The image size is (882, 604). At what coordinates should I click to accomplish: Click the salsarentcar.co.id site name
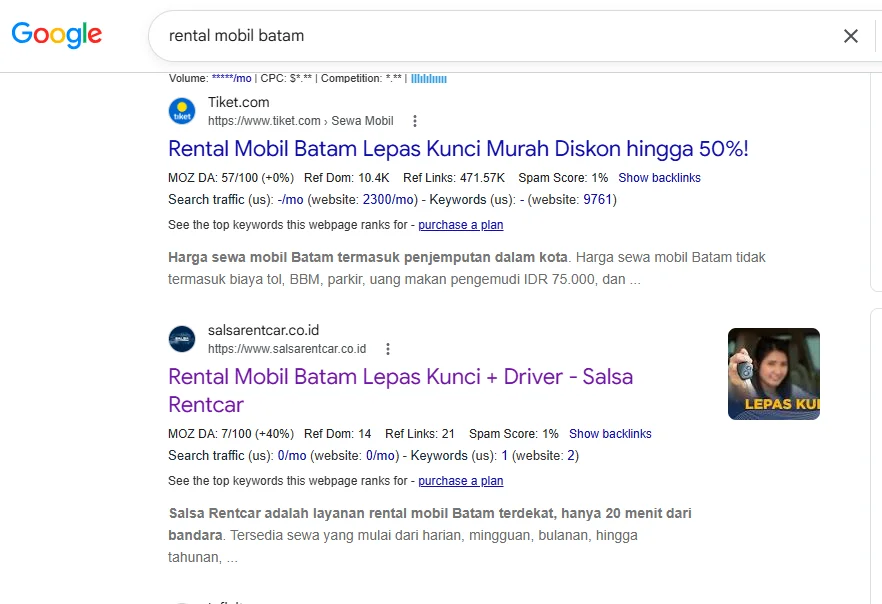[263, 330]
